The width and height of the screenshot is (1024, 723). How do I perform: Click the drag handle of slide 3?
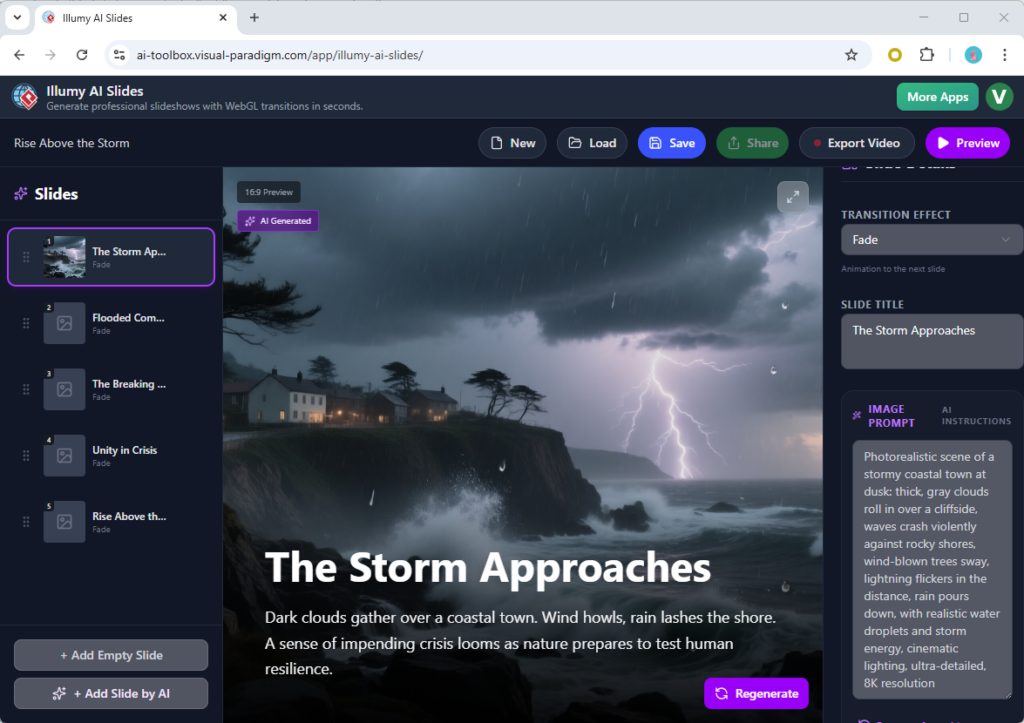26,389
